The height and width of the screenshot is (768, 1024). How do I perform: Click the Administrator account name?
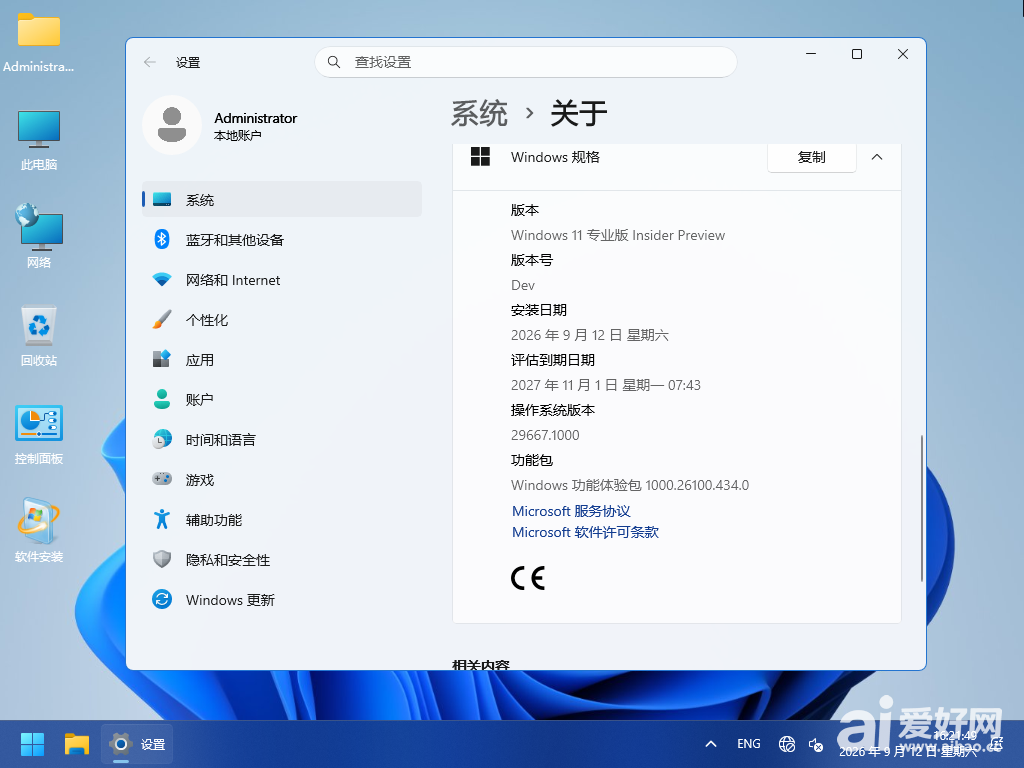pos(255,118)
